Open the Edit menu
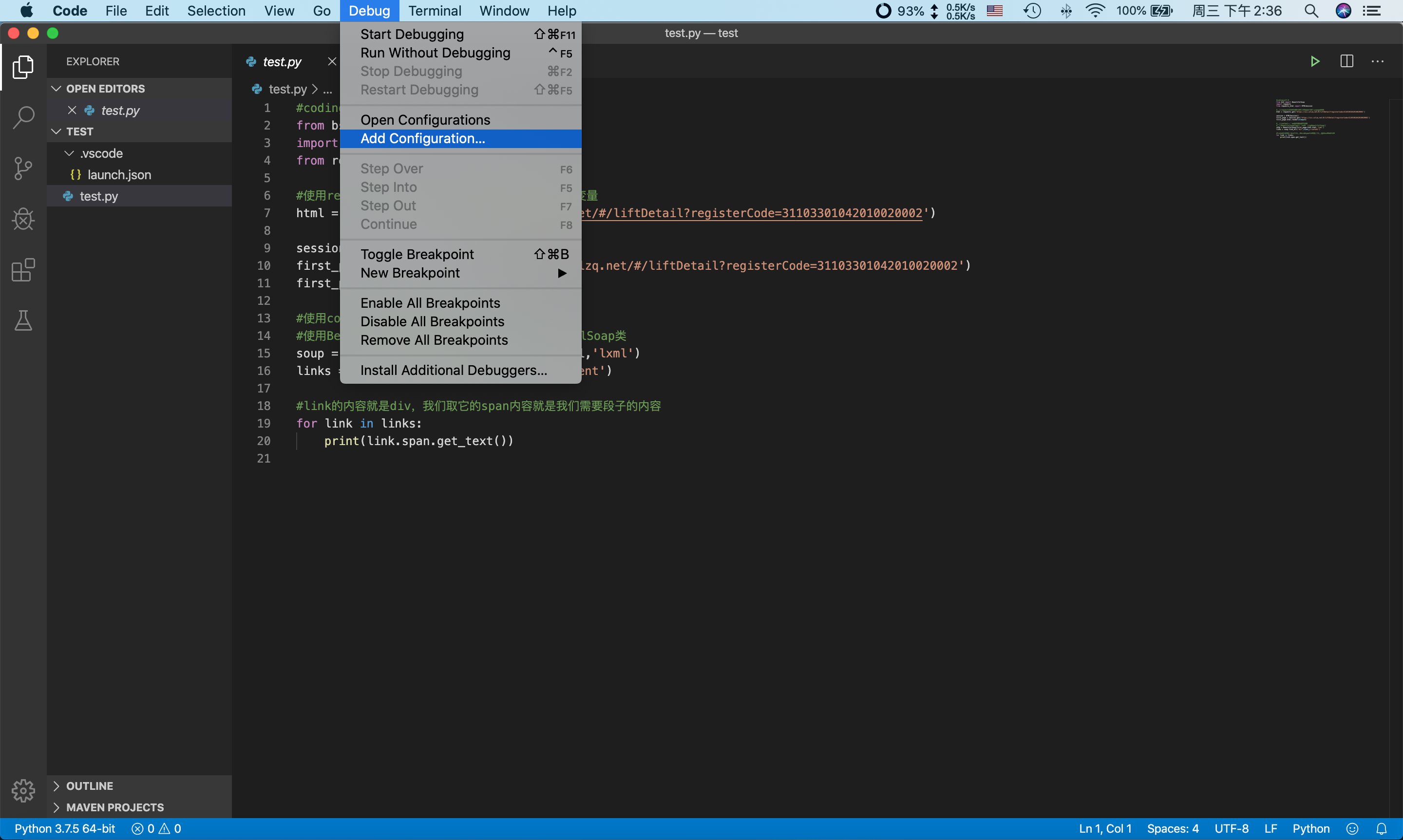The height and width of the screenshot is (840, 1403). tap(157, 11)
